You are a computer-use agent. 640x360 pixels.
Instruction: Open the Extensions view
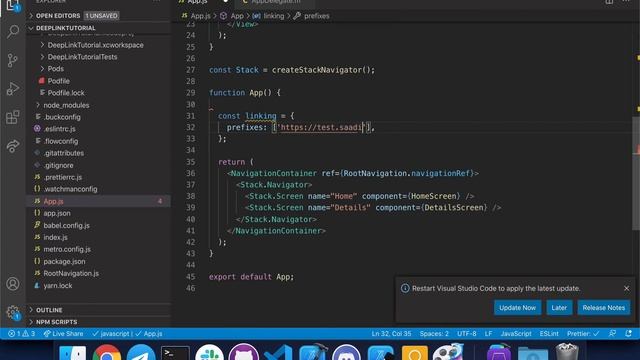point(13,117)
